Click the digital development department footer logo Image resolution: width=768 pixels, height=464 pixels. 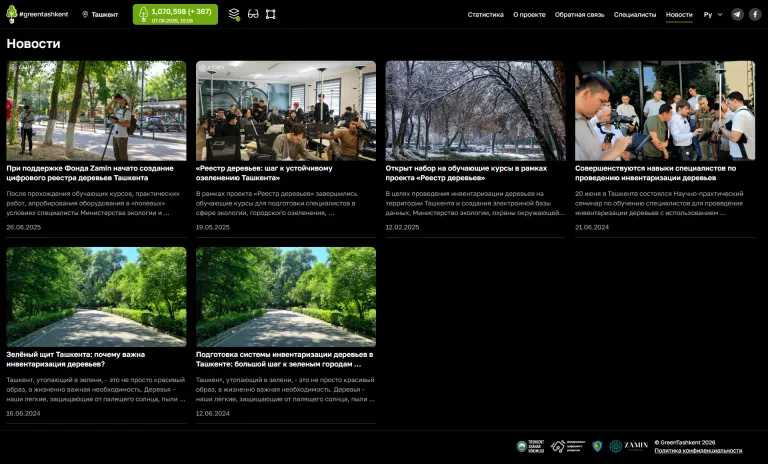(x=568, y=446)
